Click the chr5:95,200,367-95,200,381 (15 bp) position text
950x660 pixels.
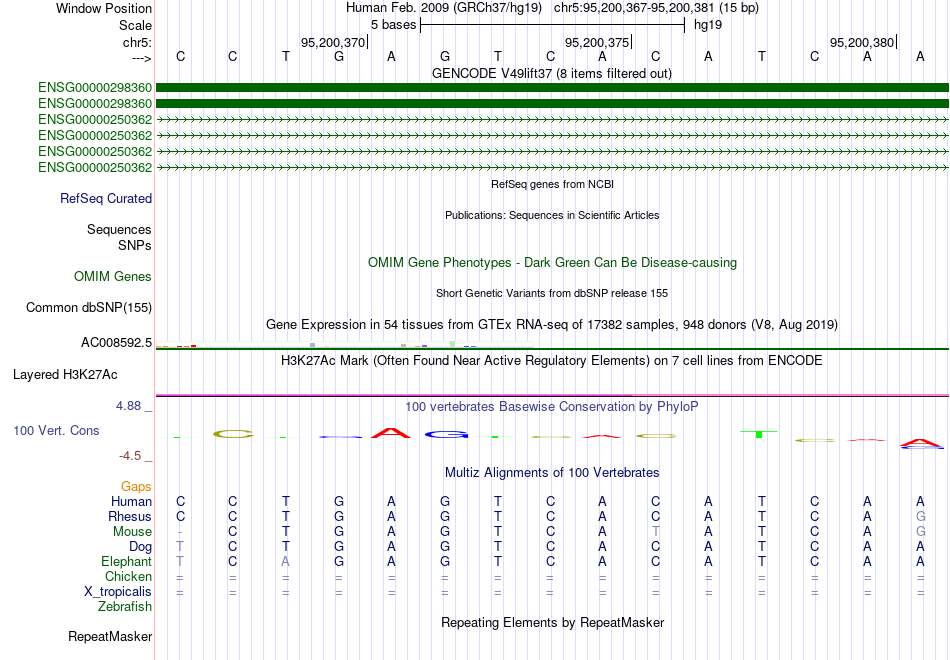click(656, 8)
